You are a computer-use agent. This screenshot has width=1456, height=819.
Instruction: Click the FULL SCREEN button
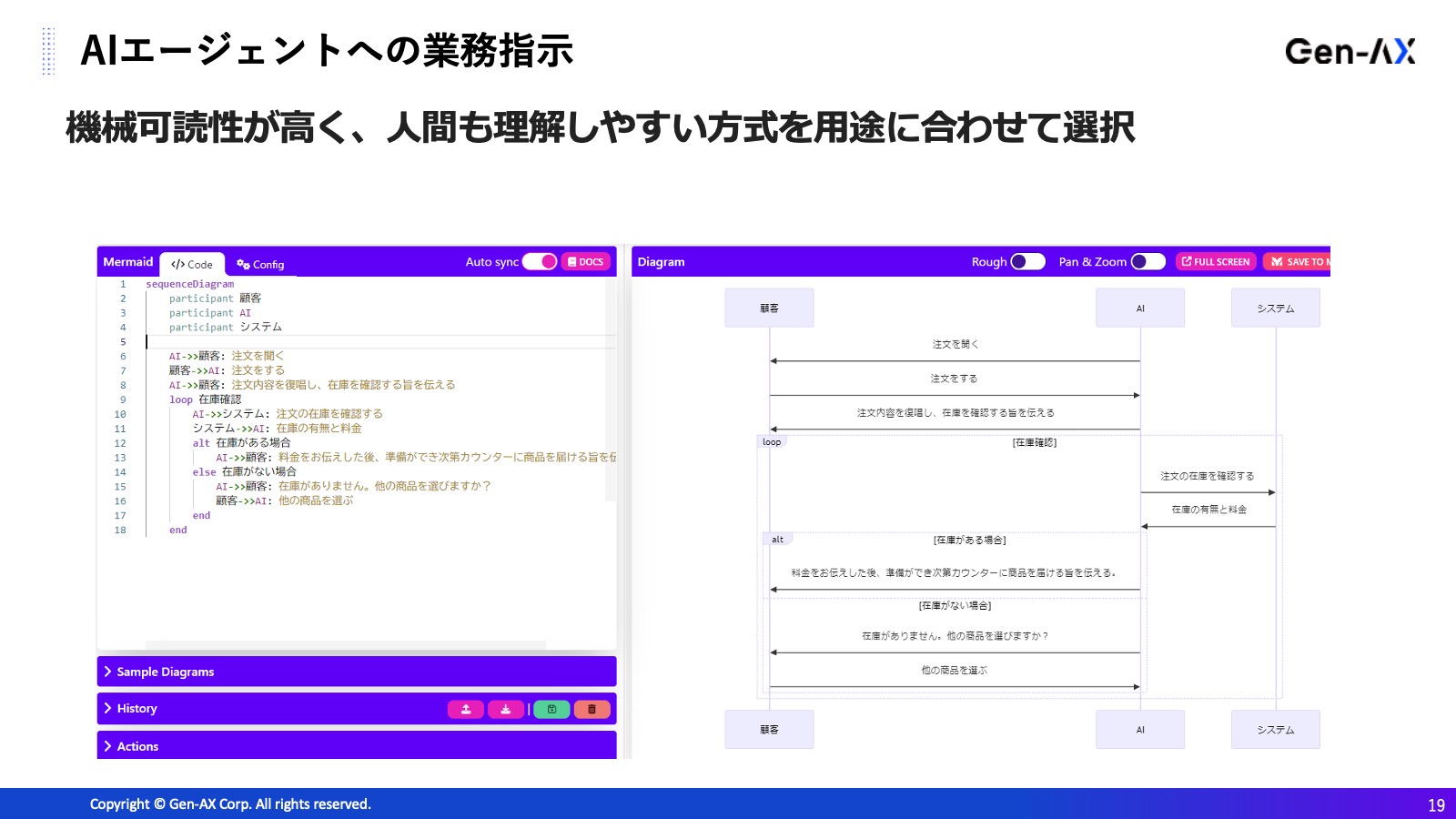(x=1216, y=262)
